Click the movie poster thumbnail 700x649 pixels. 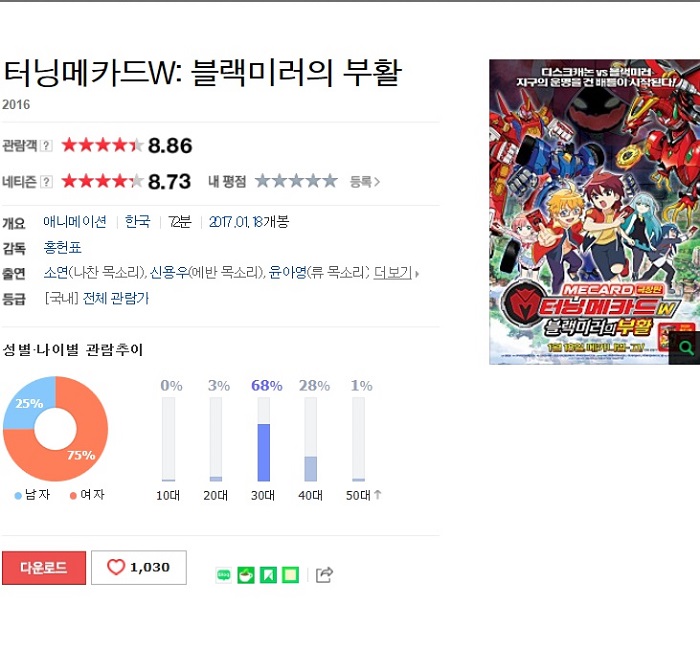(x=595, y=212)
